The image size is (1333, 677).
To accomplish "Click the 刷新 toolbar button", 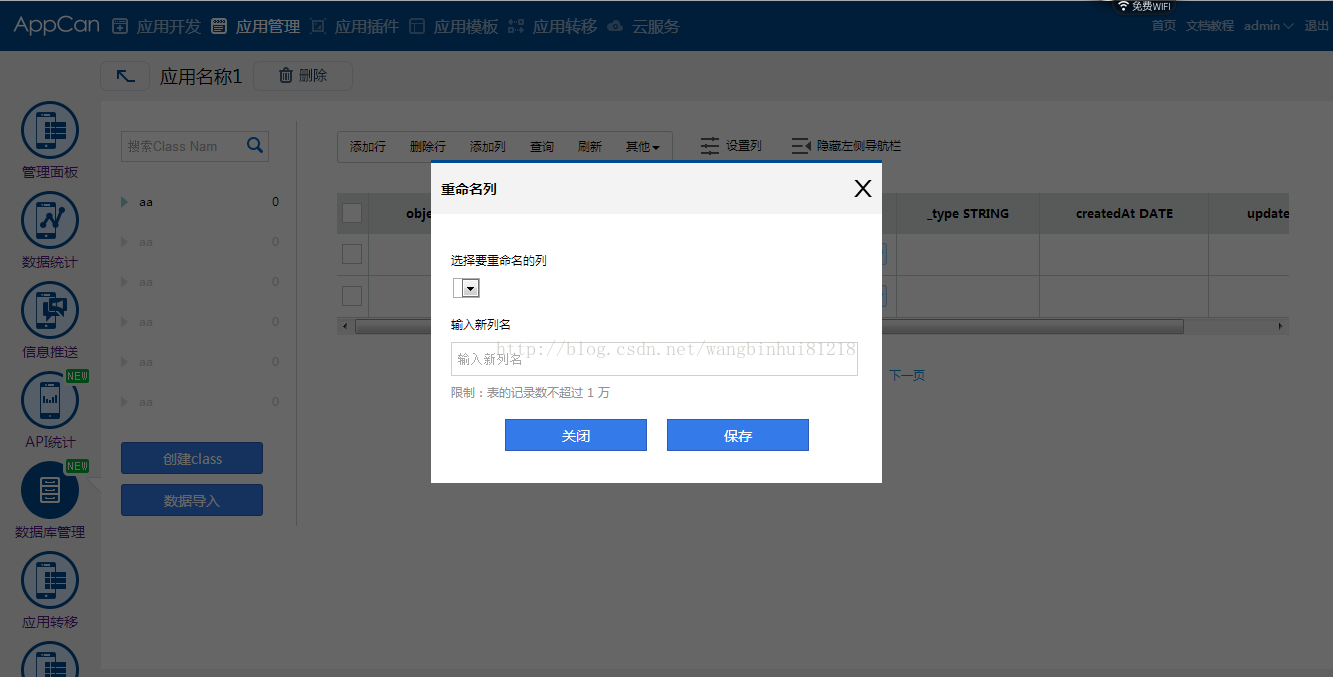I will (590, 147).
